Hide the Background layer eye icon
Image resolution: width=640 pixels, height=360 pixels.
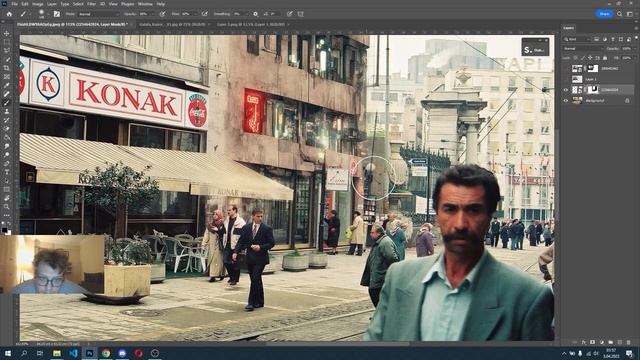566,100
